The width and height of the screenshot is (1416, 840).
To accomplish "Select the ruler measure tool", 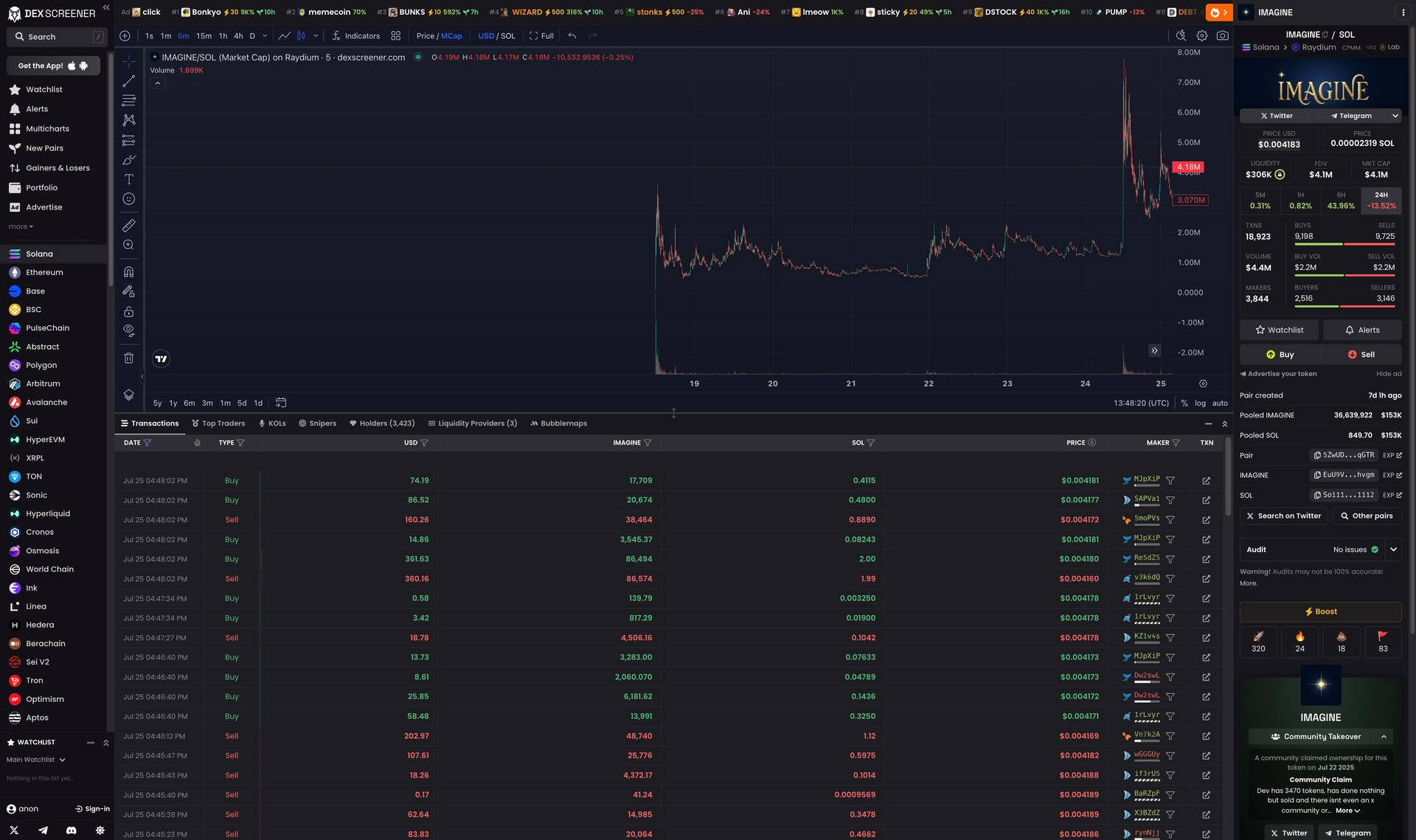I will pos(128,226).
